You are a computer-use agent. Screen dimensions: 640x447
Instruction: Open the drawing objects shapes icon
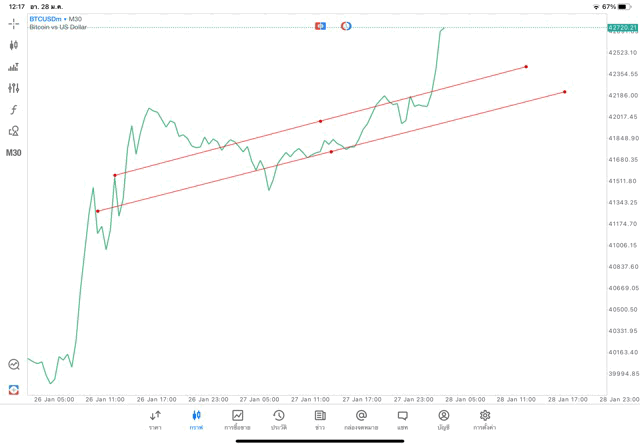(x=14, y=131)
